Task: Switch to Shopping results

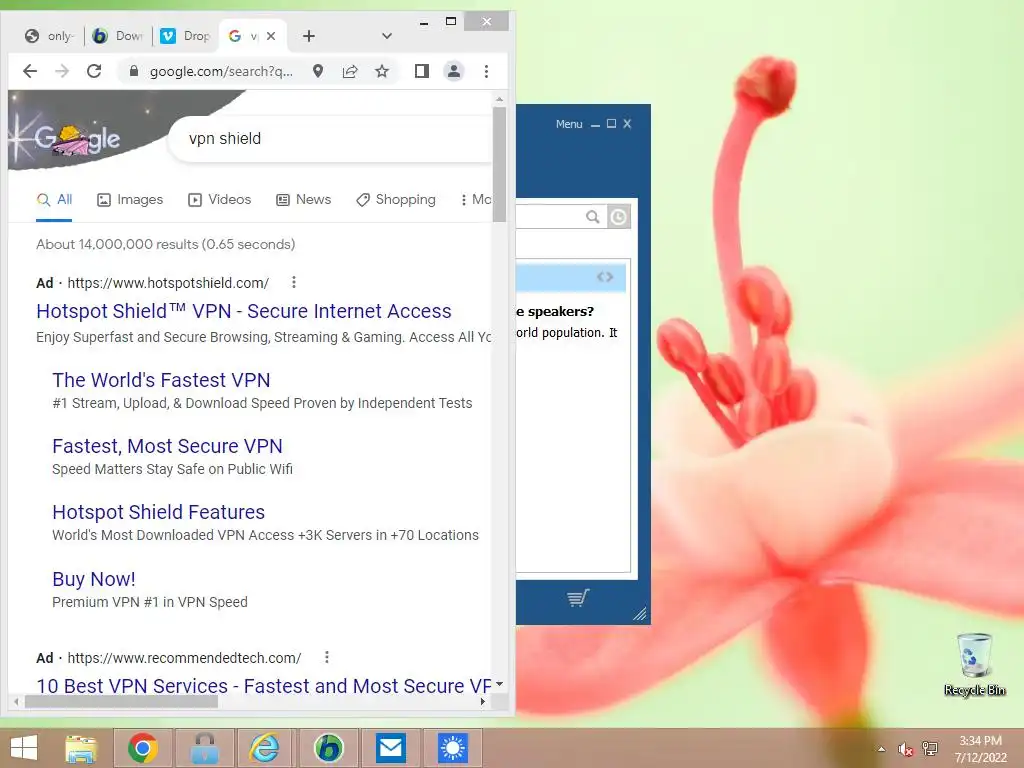Action: pos(396,200)
